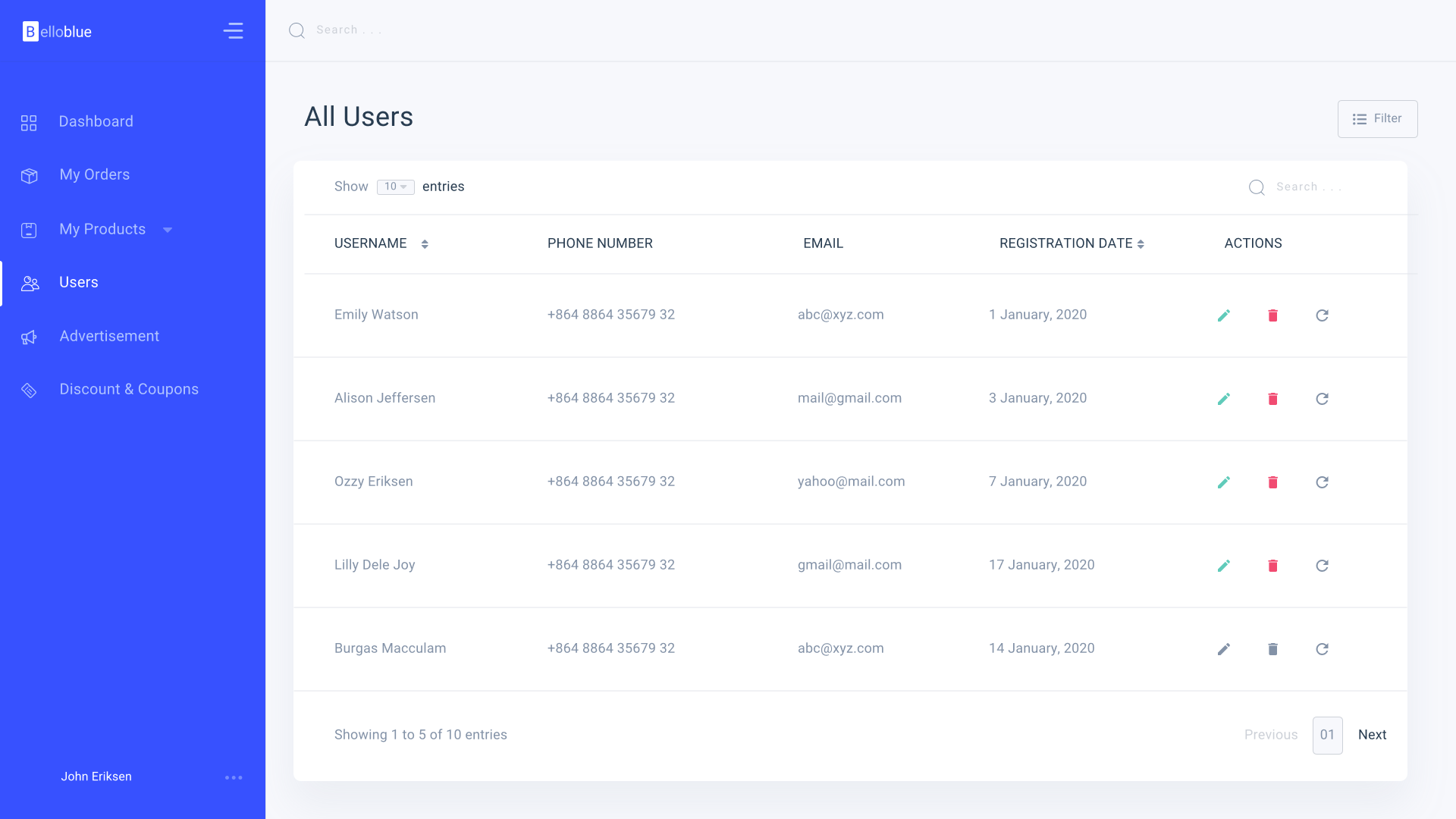Refresh Alison Jeffersen row
Screen dimensions: 1456x819
pos(1322,399)
